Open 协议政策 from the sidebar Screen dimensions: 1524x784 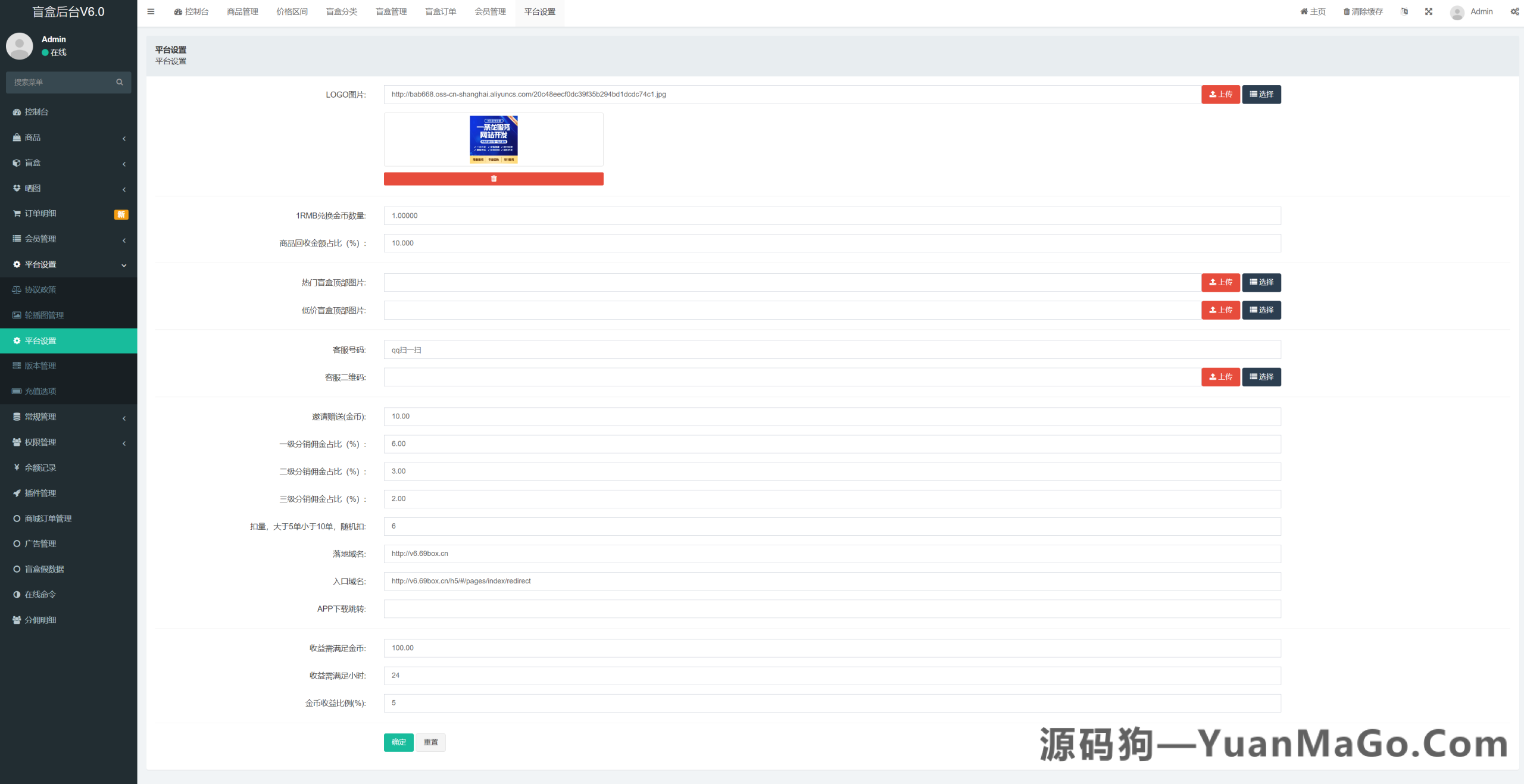pyautogui.click(x=40, y=289)
